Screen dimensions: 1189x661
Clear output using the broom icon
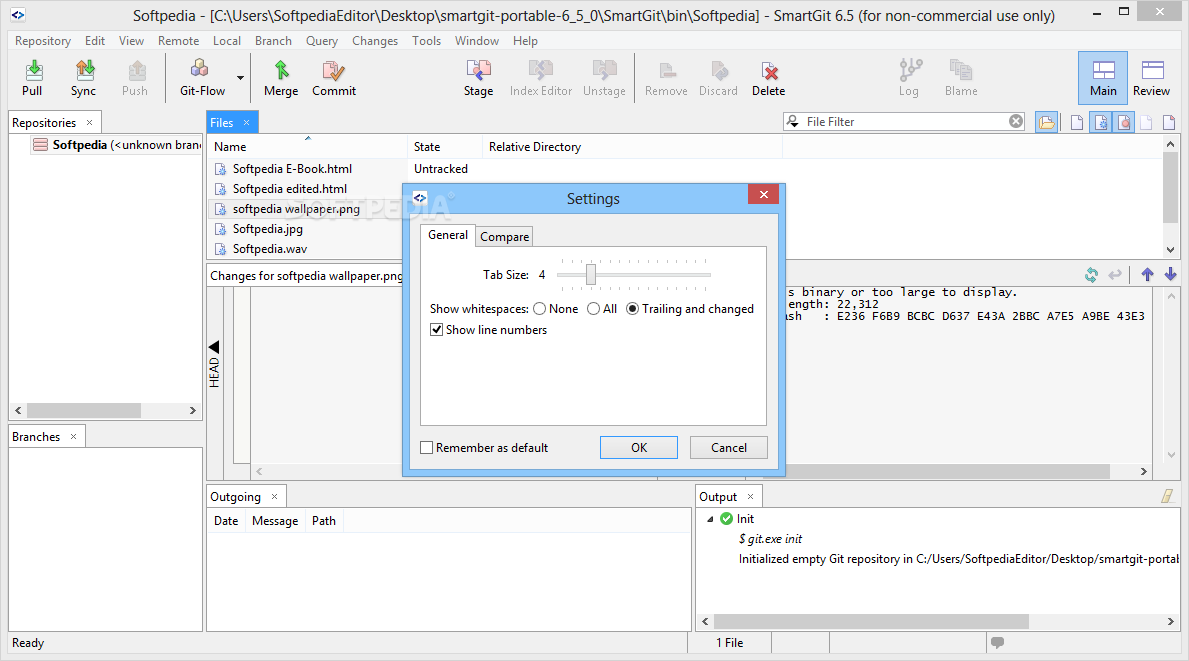click(1168, 496)
